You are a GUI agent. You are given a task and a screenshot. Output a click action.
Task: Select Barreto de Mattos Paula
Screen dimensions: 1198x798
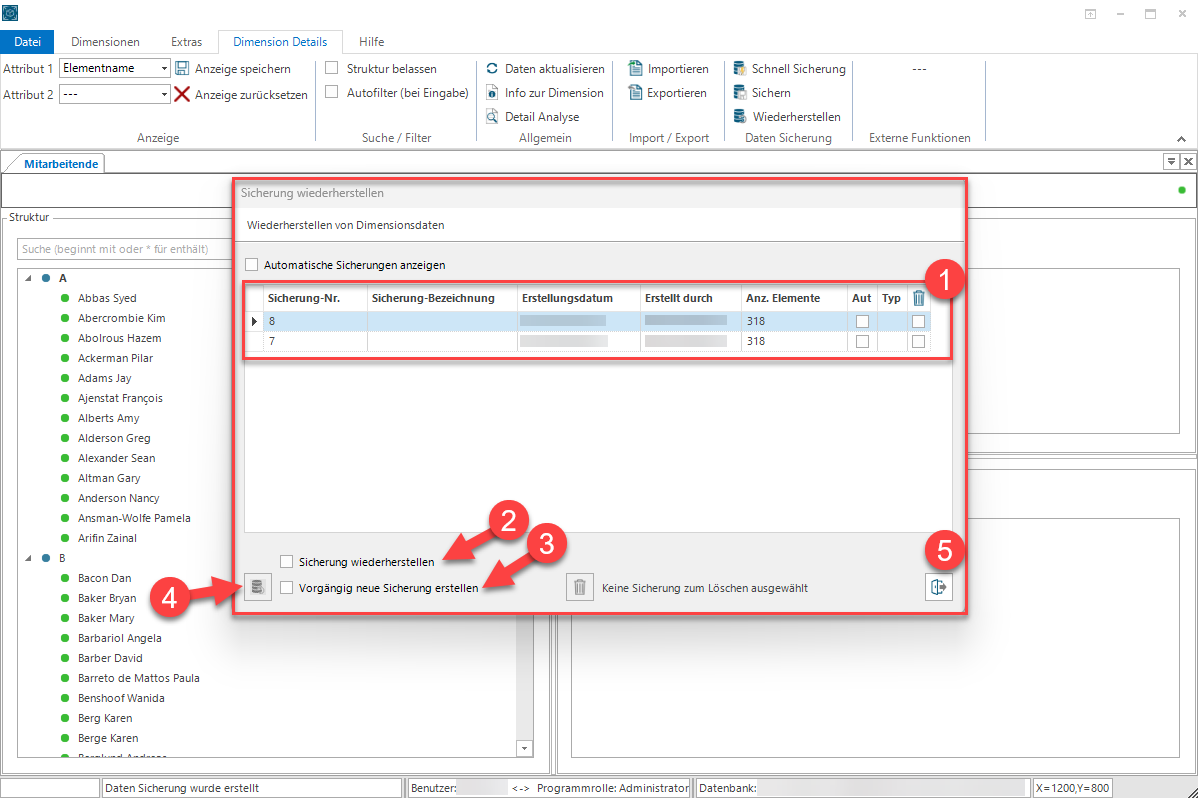138,678
